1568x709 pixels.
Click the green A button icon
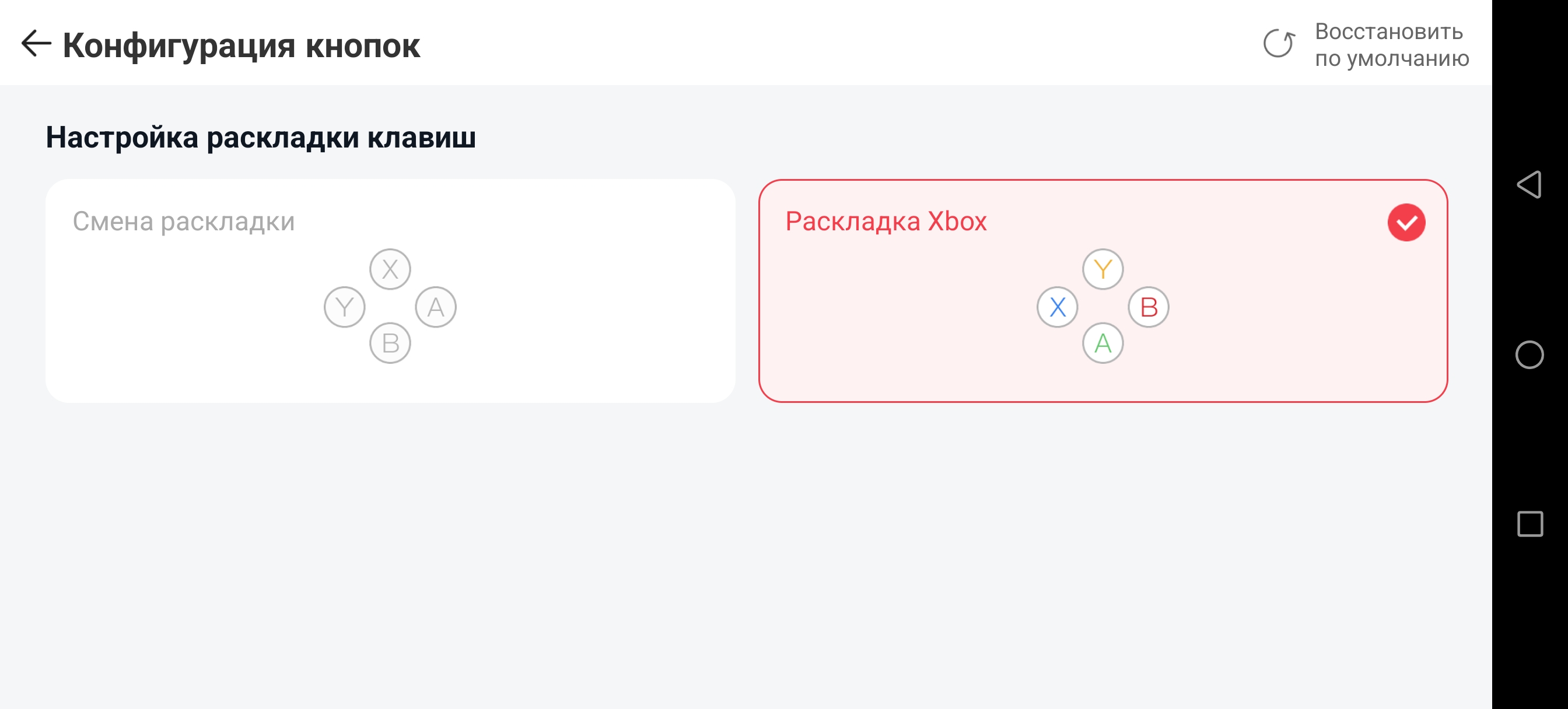tap(1102, 344)
